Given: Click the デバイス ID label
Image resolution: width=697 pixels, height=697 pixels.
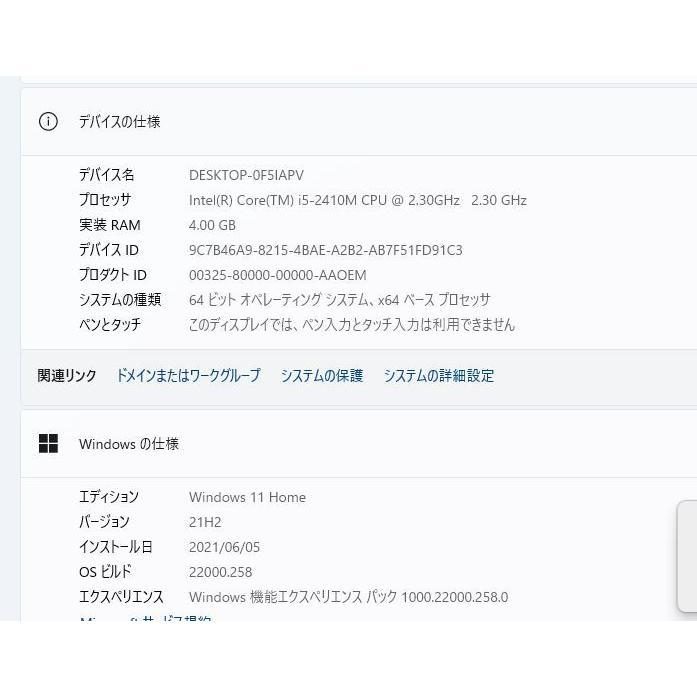Looking at the screenshot, I should coord(108,250).
